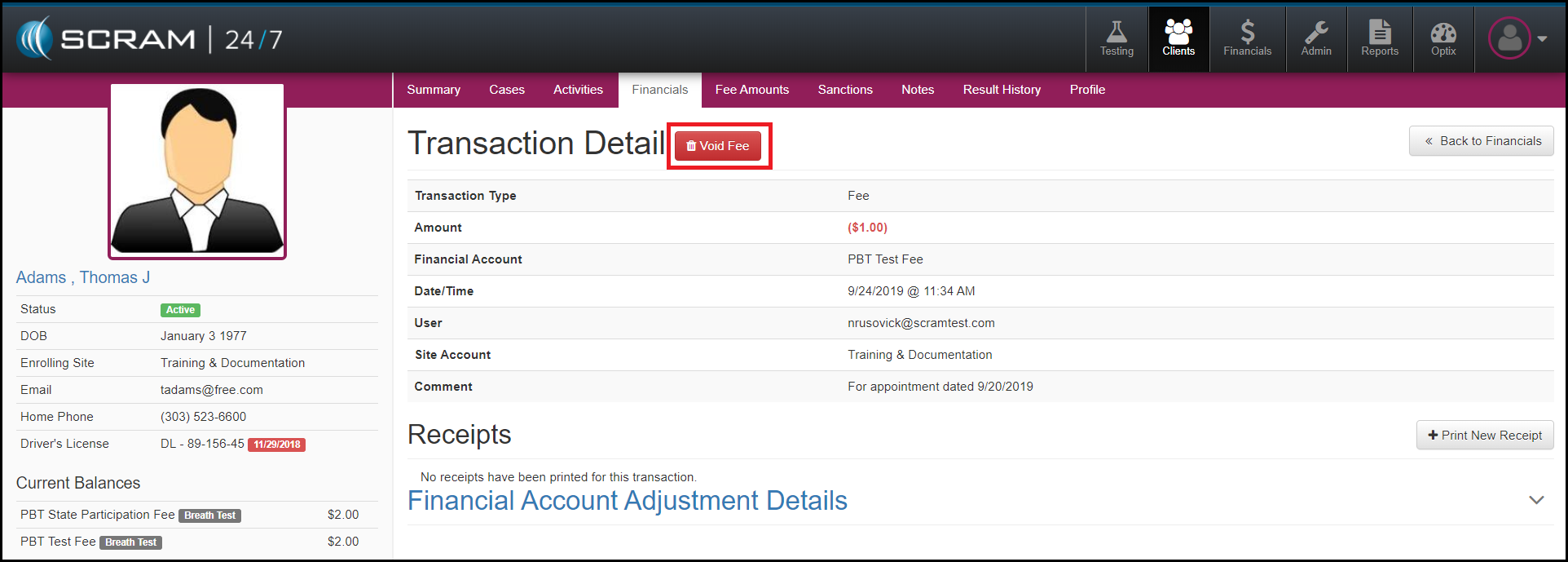Viewport: 1568px width, 562px height.
Task: Click Back to Financials button
Action: click(x=1482, y=141)
